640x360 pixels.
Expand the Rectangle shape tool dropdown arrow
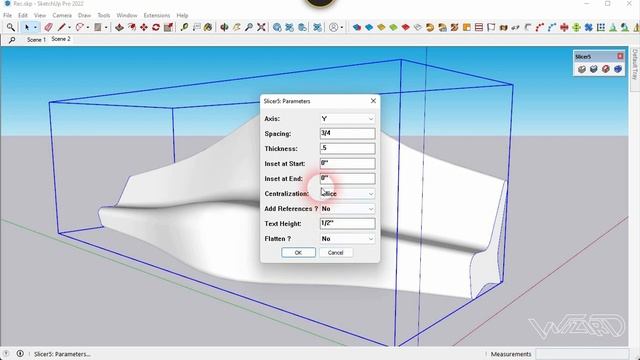[x=106, y=28]
